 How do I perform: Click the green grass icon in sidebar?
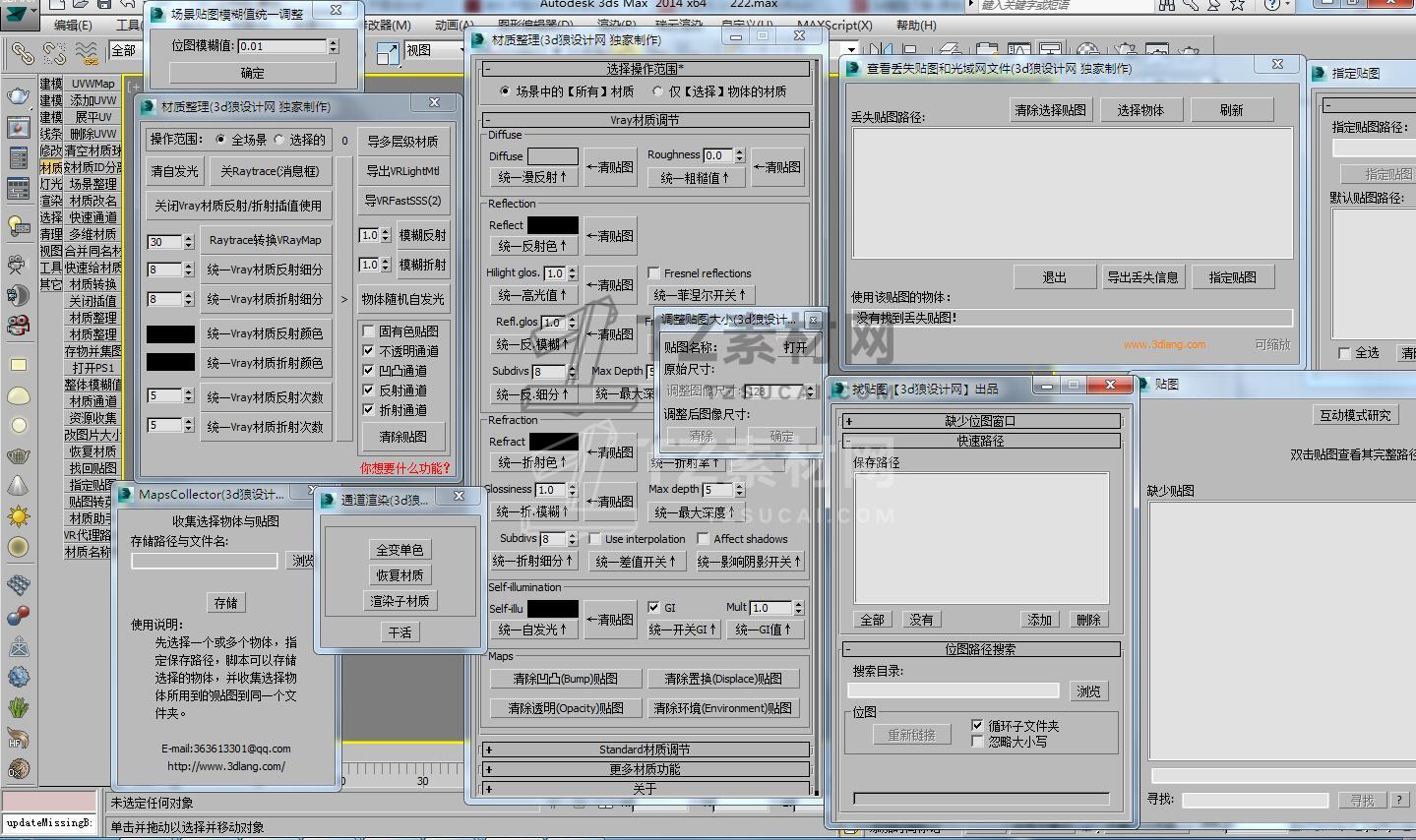(19, 707)
